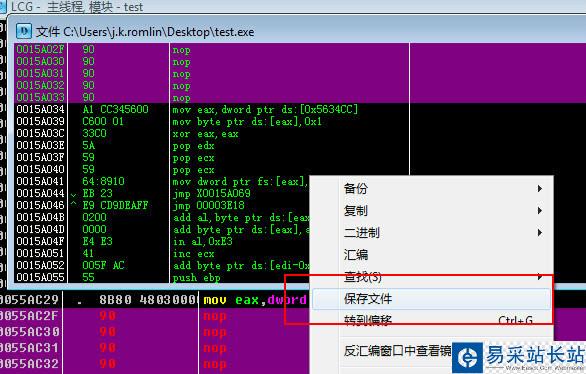
Task: Click instruction mov eax,dword ptr ds:[0x5634CC]
Action: click(265, 109)
